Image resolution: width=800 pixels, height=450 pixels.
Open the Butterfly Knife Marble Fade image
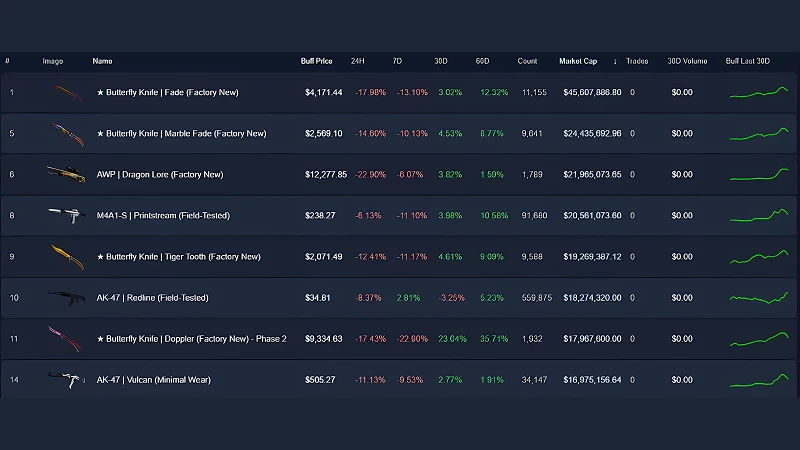click(x=68, y=134)
